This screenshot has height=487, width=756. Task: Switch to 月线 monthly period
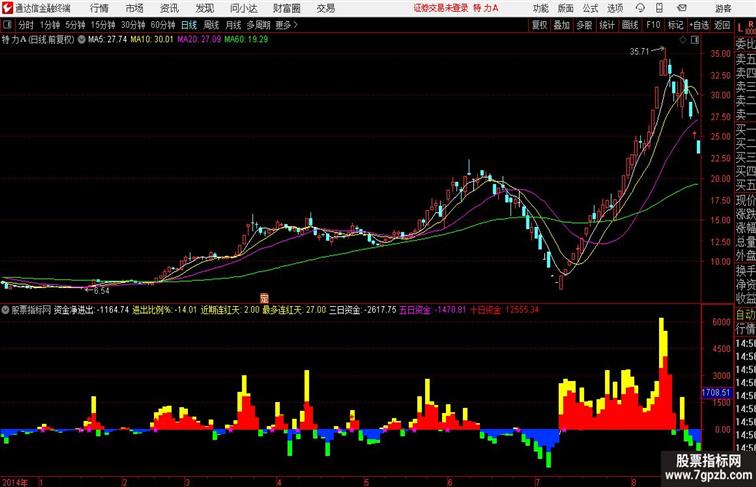pos(233,25)
